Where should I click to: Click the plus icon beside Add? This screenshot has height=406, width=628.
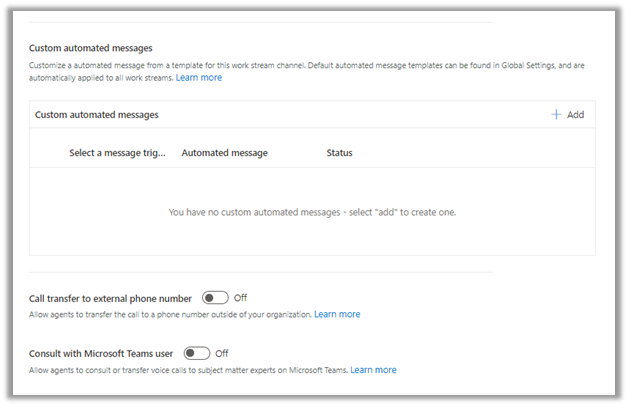[556, 115]
